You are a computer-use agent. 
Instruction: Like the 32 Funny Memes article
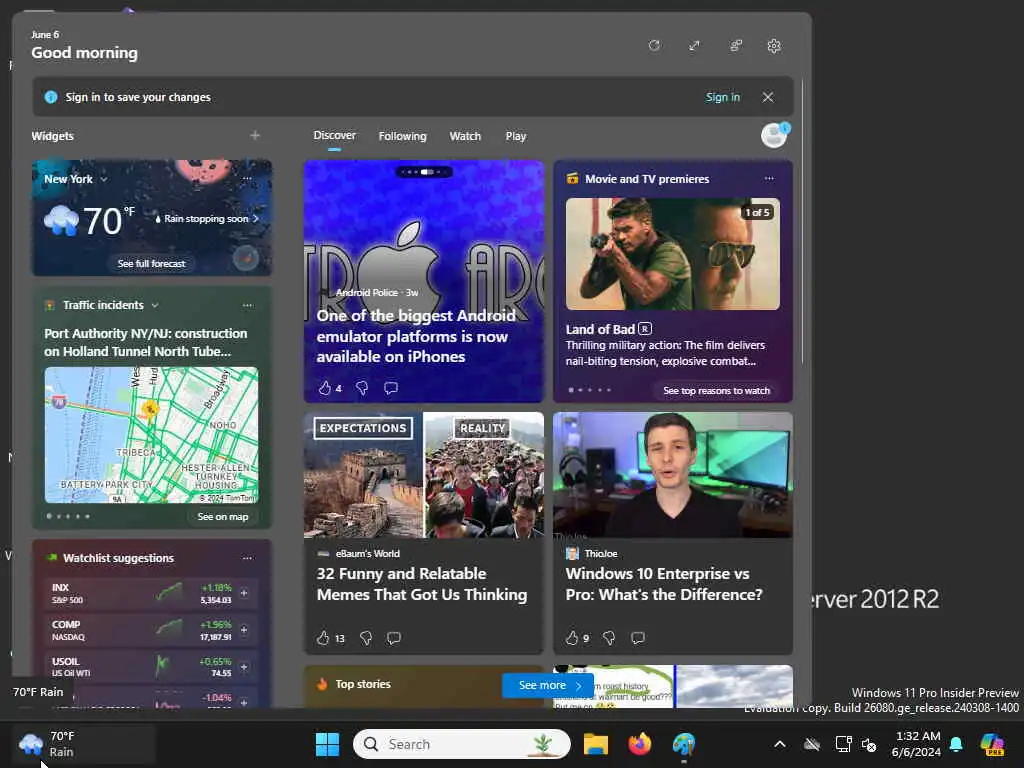coord(323,638)
